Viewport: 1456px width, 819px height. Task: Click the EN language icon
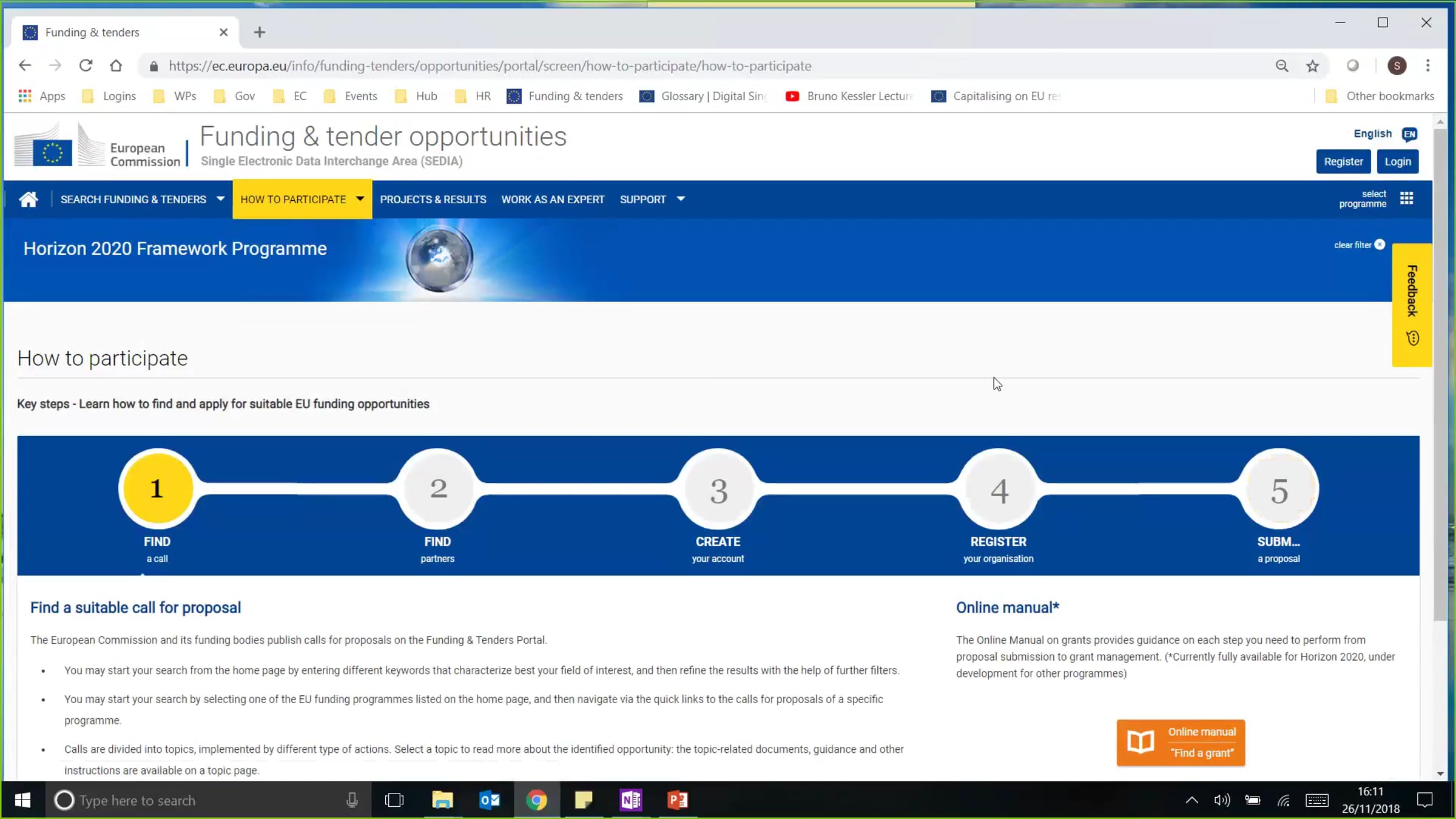click(x=1409, y=134)
